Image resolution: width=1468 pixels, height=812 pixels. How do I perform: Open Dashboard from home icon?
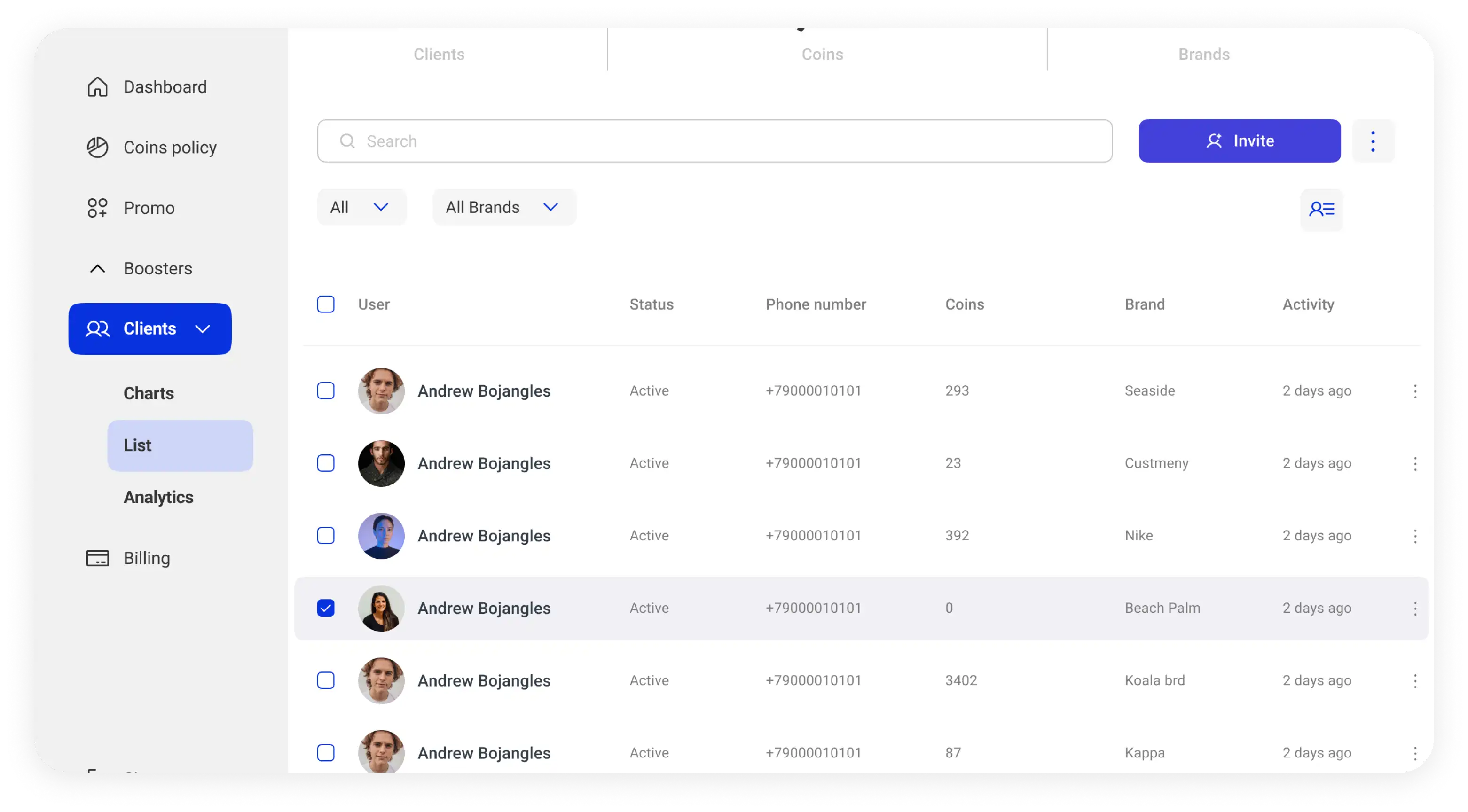point(97,87)
